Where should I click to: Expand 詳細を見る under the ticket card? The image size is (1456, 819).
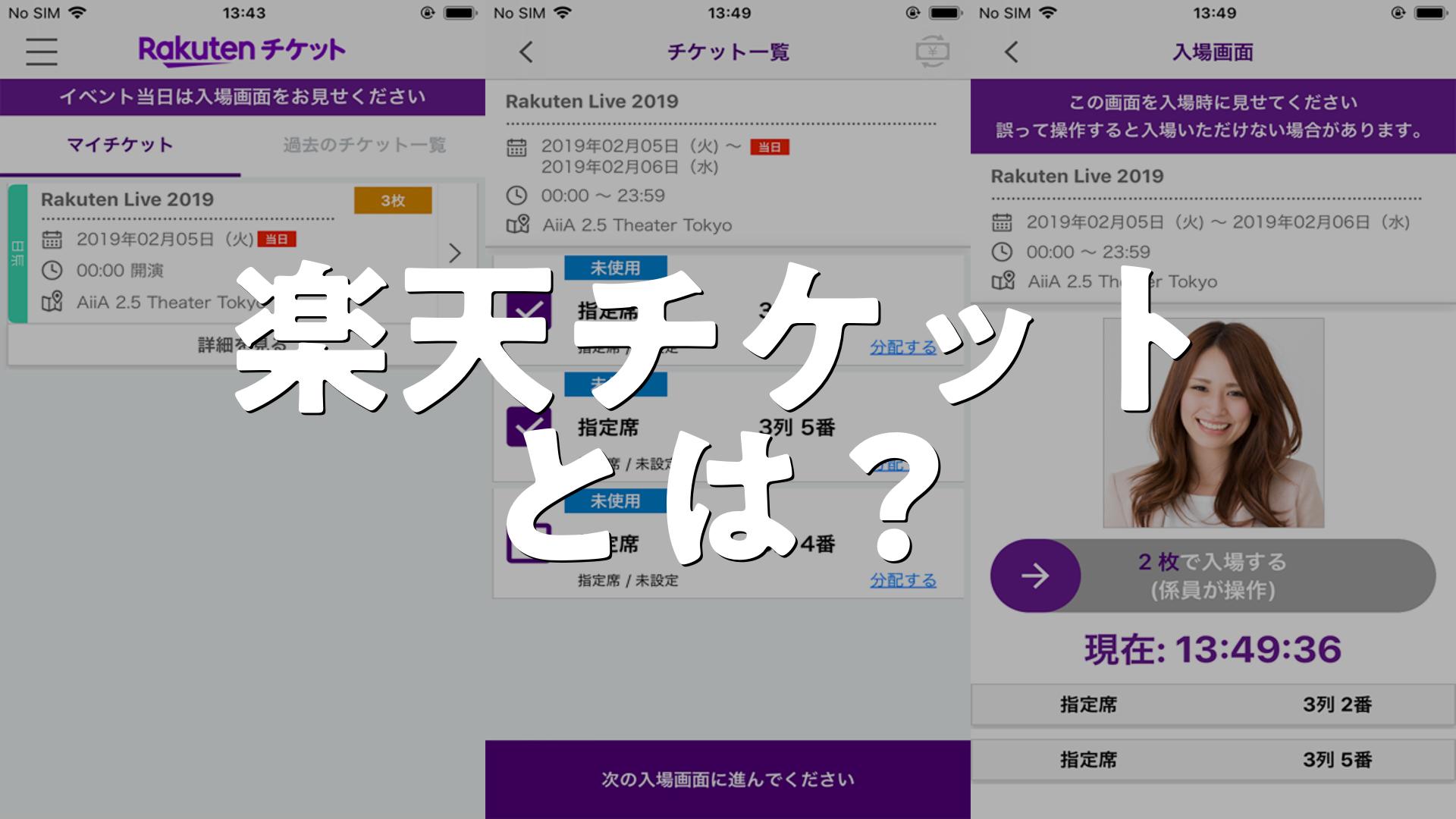click(241, 346)
